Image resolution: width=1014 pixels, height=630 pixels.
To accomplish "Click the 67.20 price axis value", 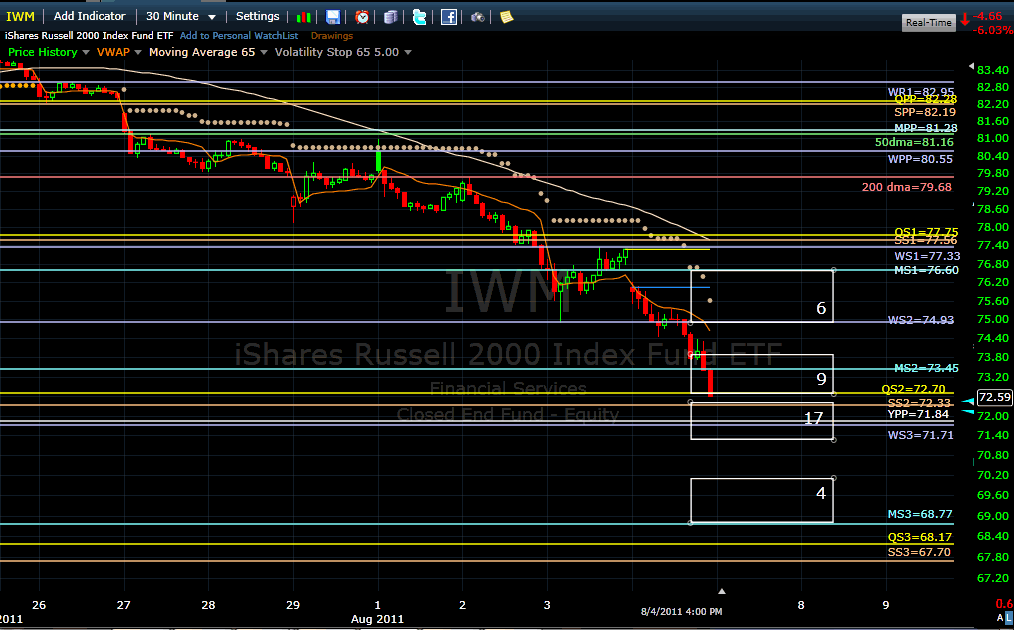I will click(x=993, y=578).
